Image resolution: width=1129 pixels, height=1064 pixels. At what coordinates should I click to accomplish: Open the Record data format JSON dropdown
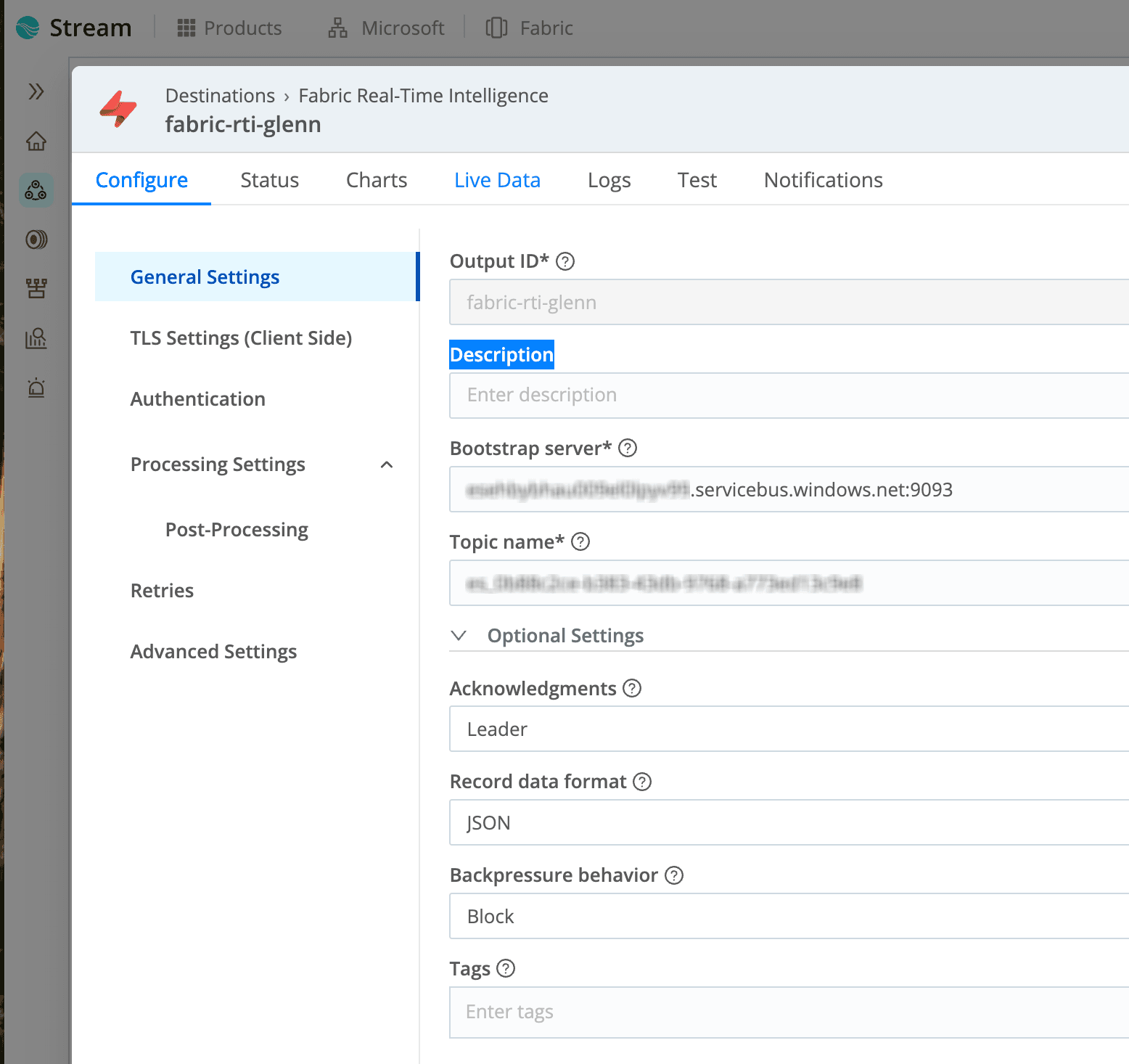(x=788, y=822)
